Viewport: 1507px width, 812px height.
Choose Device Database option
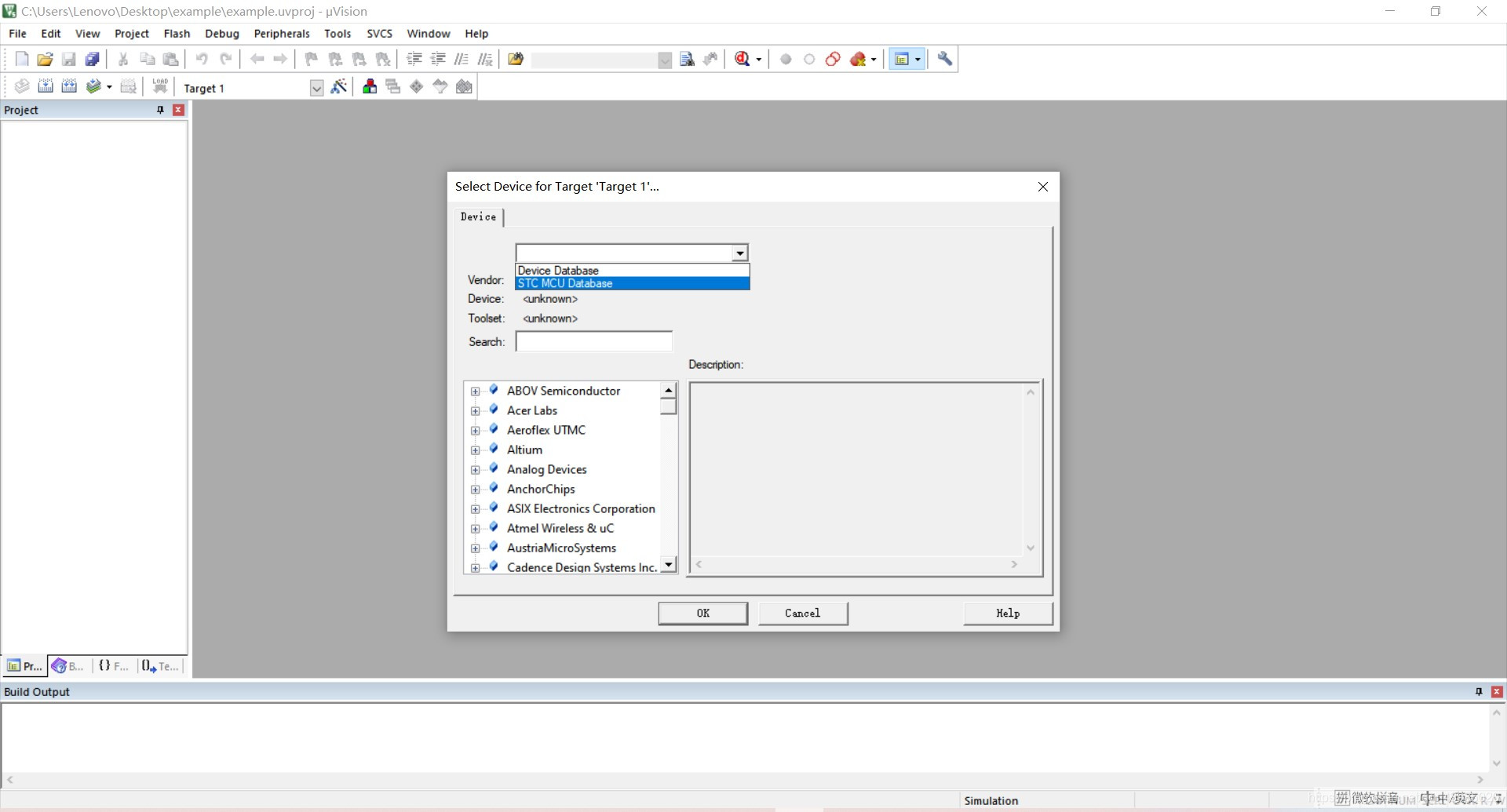pyautogui.click(x=633, y=271)
